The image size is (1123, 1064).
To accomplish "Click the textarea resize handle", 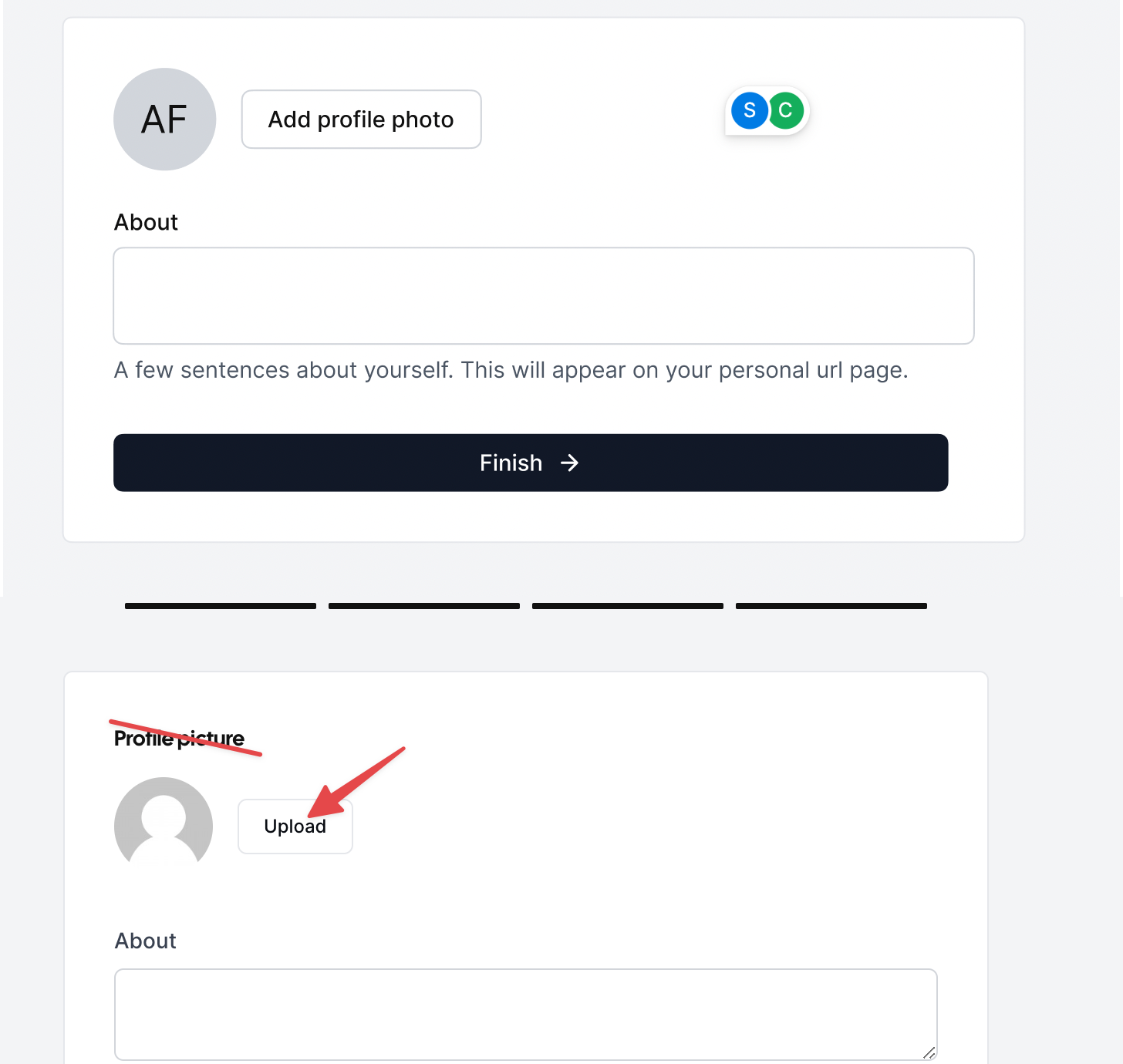I will [x=930, y=1054].
